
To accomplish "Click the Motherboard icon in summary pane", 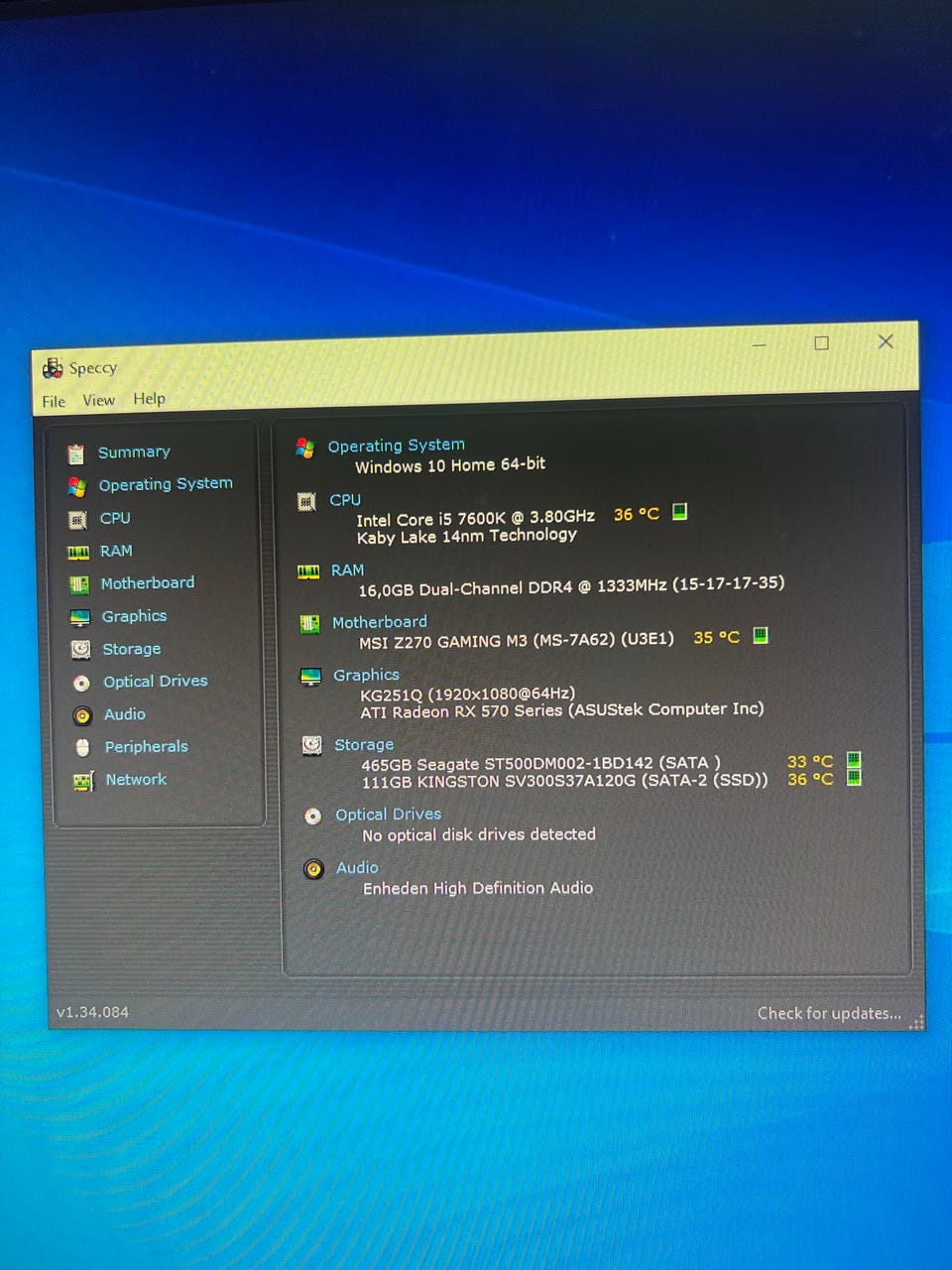I will tap(309, 624).
